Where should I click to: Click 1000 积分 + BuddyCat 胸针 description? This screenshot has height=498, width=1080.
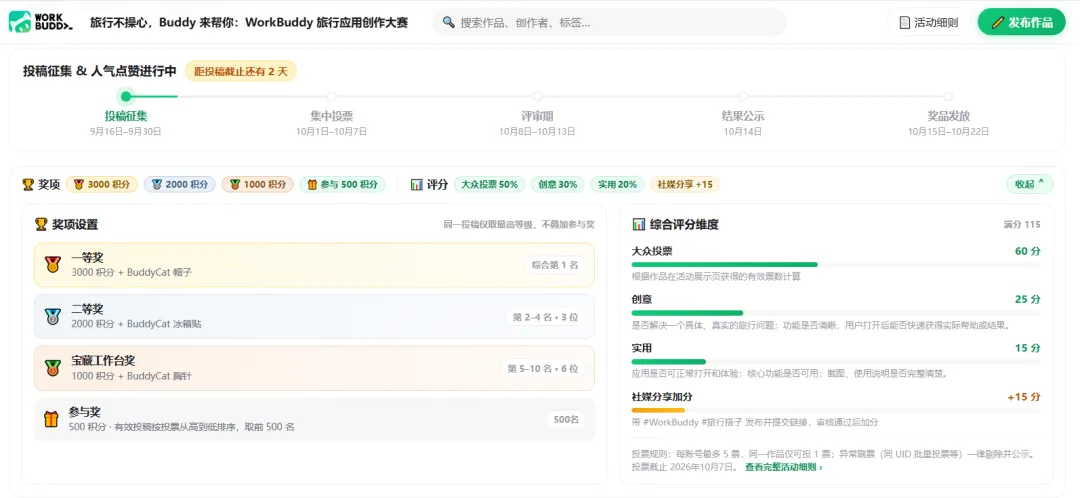[132, 375]
